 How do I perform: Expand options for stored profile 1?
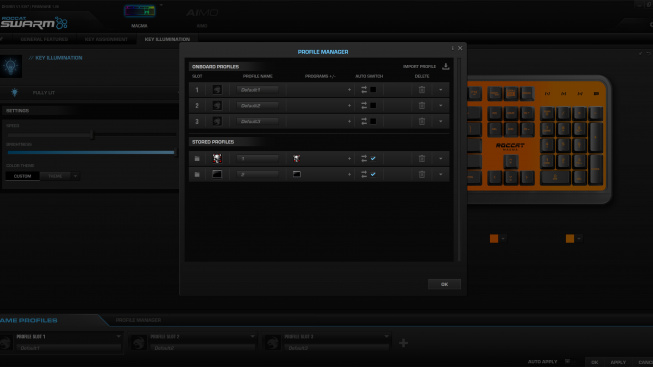441,158
